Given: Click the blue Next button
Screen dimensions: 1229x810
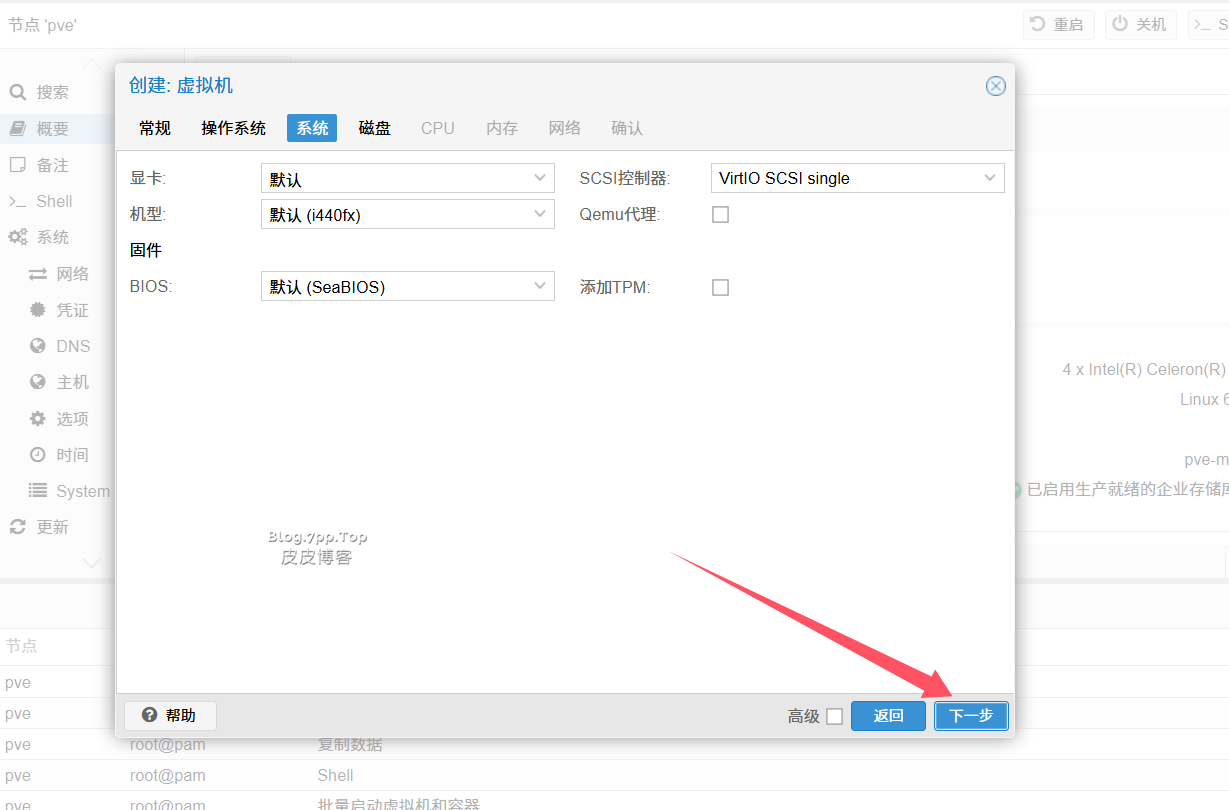Looking at the screenshot, I should click(x=970, y=716).
